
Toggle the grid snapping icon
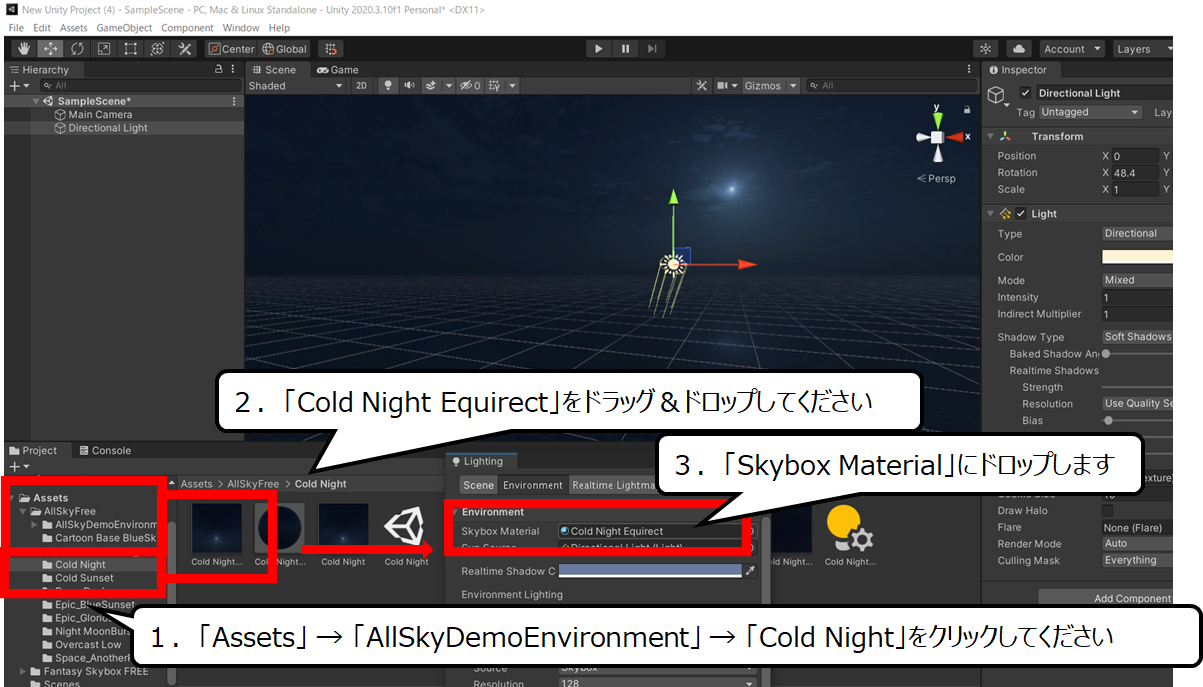click(331, 49)
